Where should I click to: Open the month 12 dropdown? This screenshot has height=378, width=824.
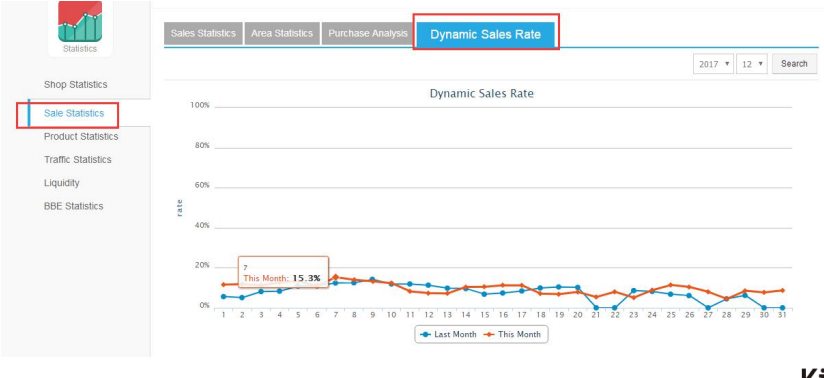[x=752, y=64]
